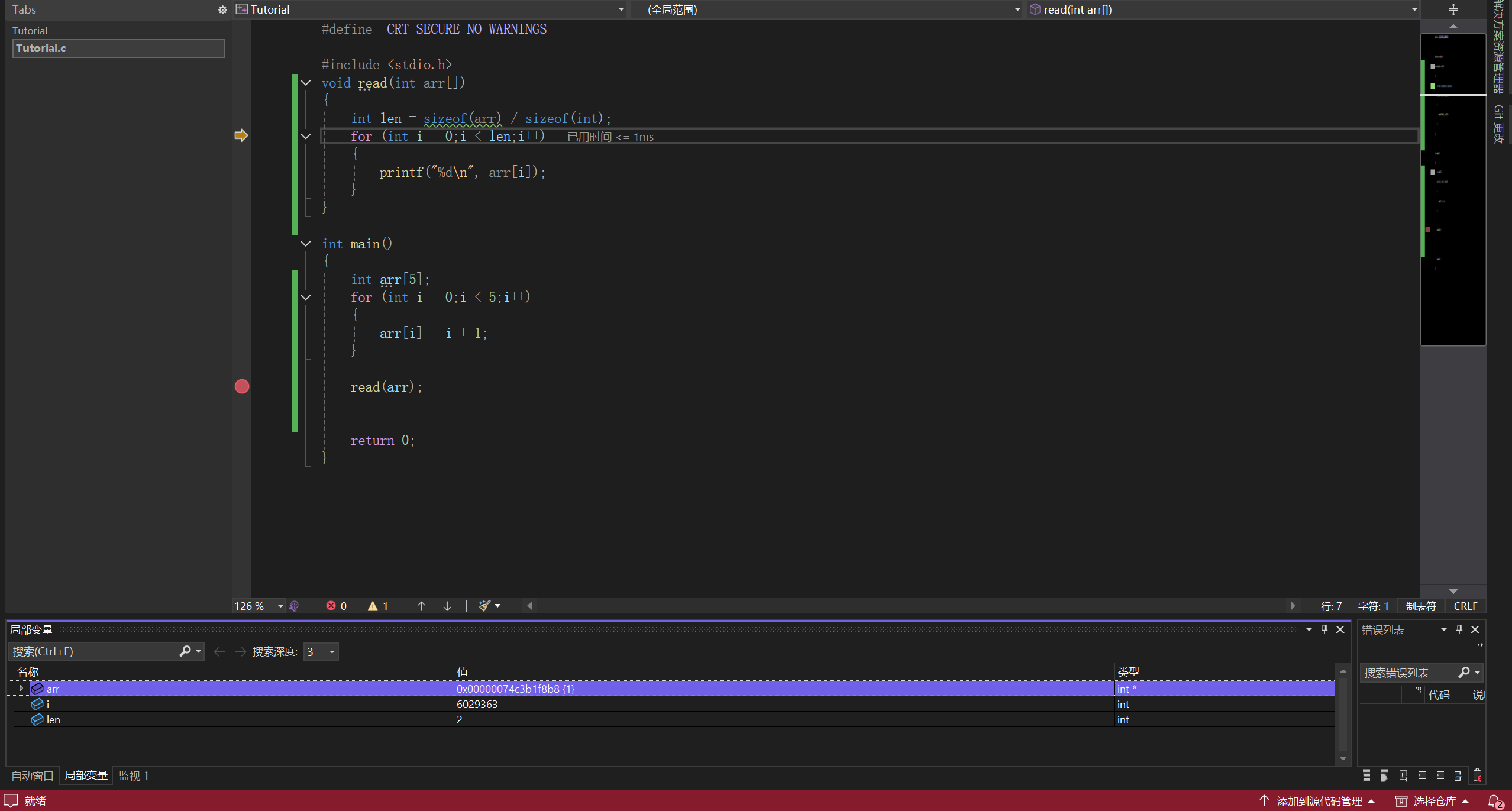The width and height of the screenshot is (1512, 811).
Task: Click the ready status icon at bottom-left
Action: pyautogui.click(x=11, y=801)
